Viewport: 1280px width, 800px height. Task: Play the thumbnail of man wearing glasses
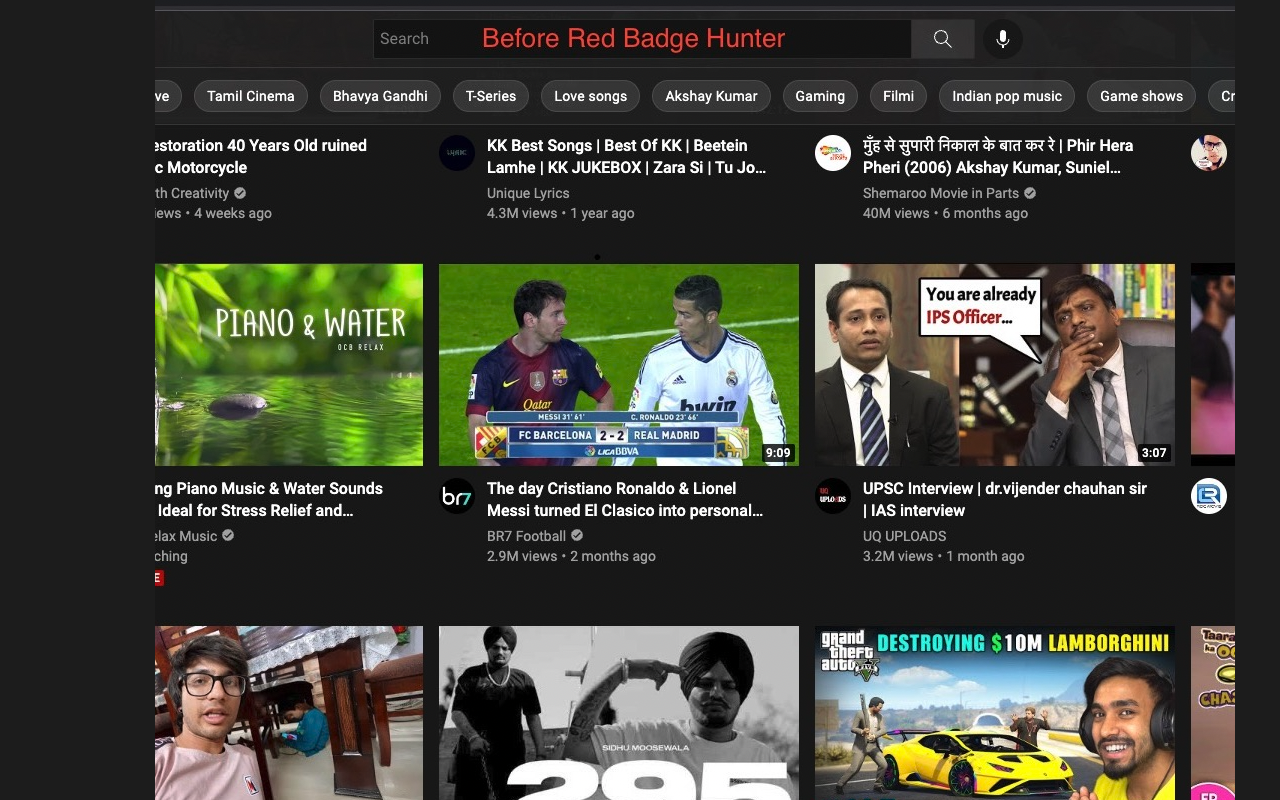(289, 713)
